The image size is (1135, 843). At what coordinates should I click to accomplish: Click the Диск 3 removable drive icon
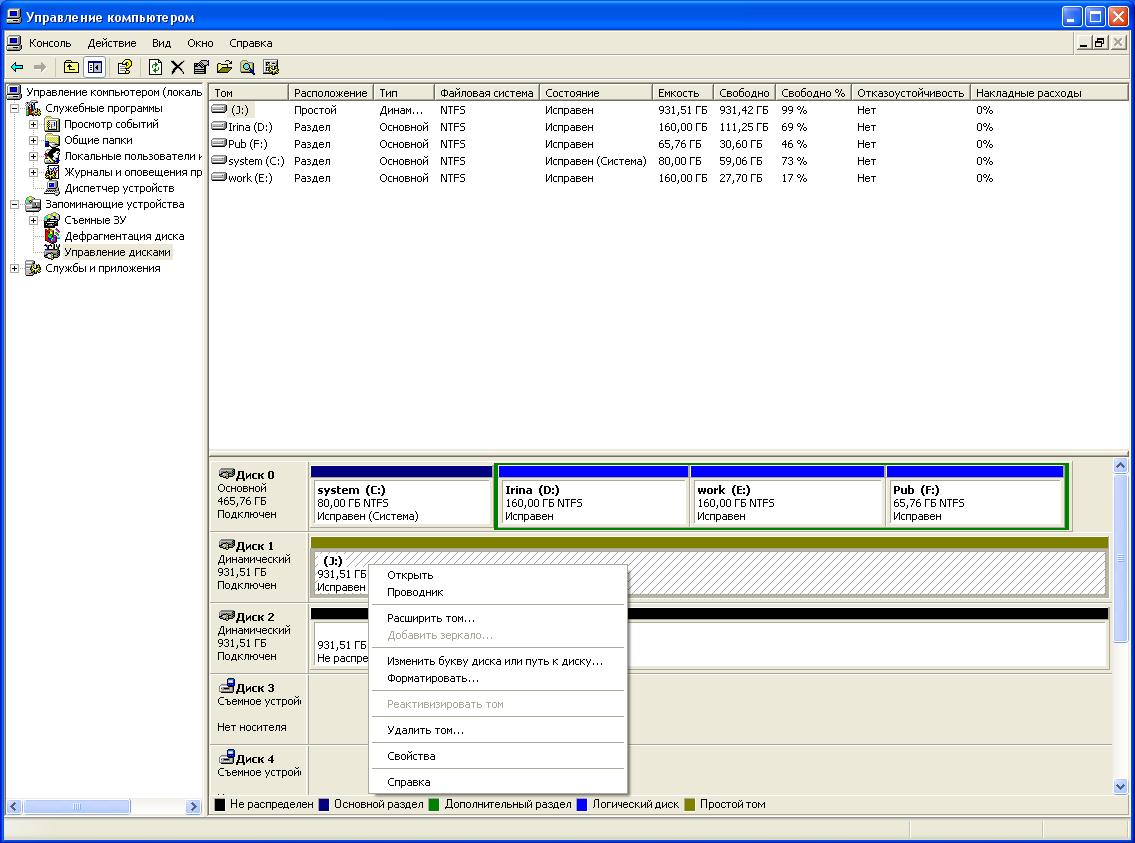(x=227, y=686)
